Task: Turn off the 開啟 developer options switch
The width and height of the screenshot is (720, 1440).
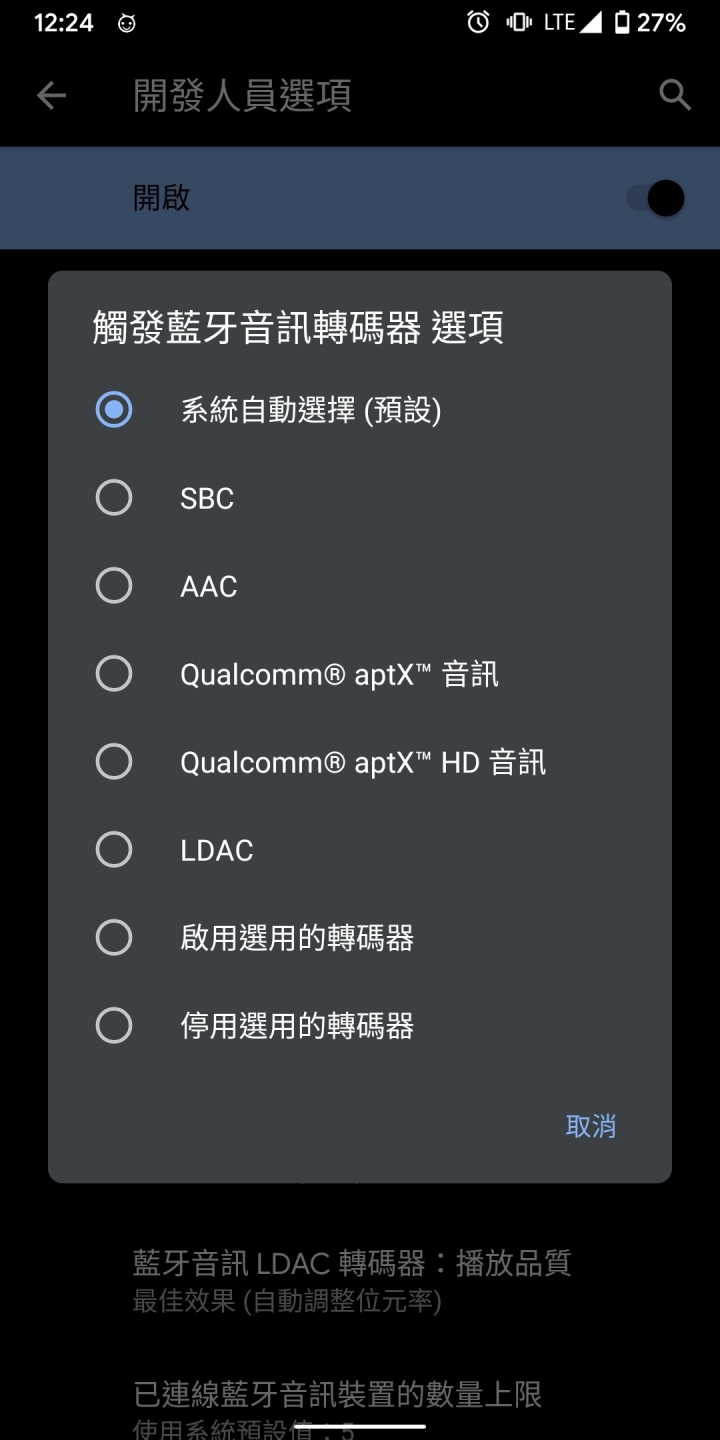Action: pos(656,198)
